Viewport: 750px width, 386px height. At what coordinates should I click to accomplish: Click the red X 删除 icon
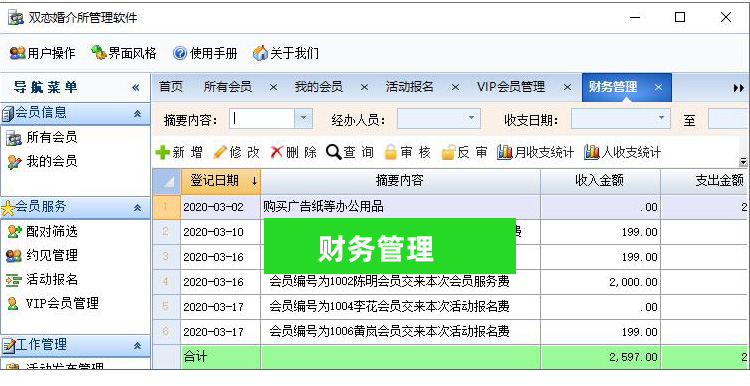point(277,153)
